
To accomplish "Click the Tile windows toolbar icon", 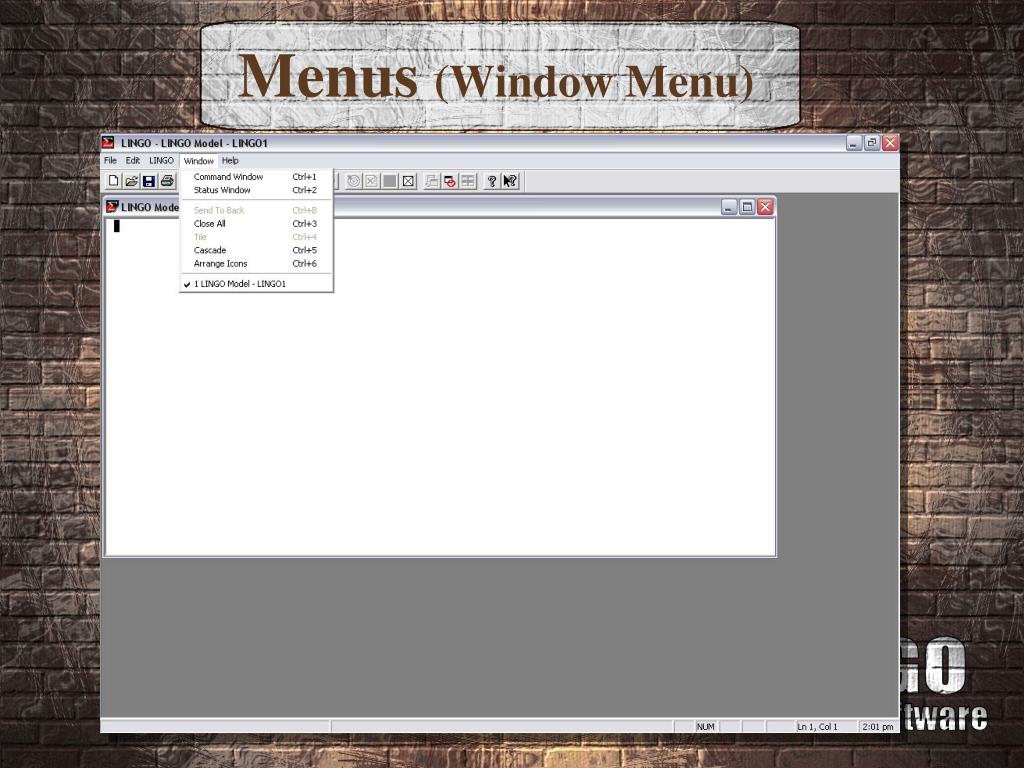I will click(x=468, y=181).
